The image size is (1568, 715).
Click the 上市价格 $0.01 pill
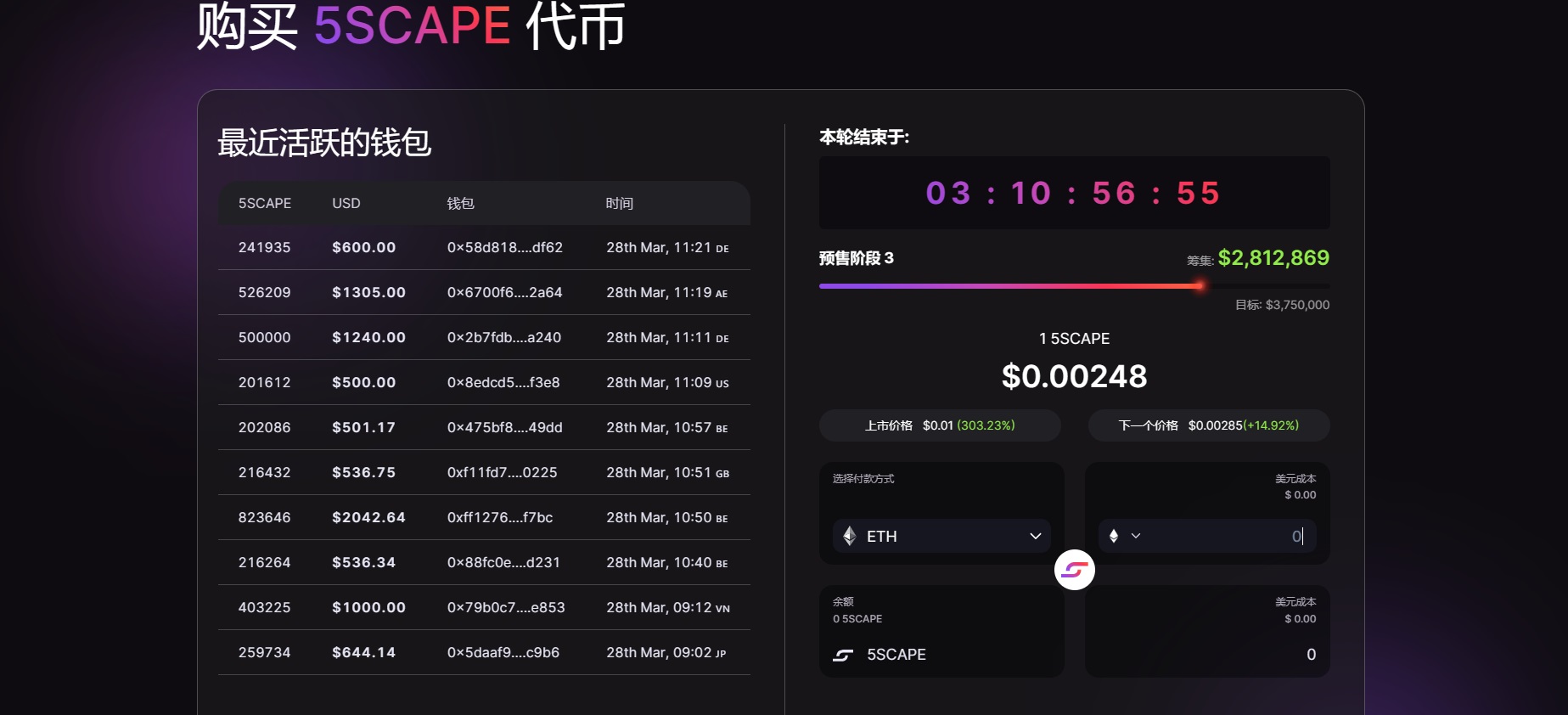(x=939, y=425)
